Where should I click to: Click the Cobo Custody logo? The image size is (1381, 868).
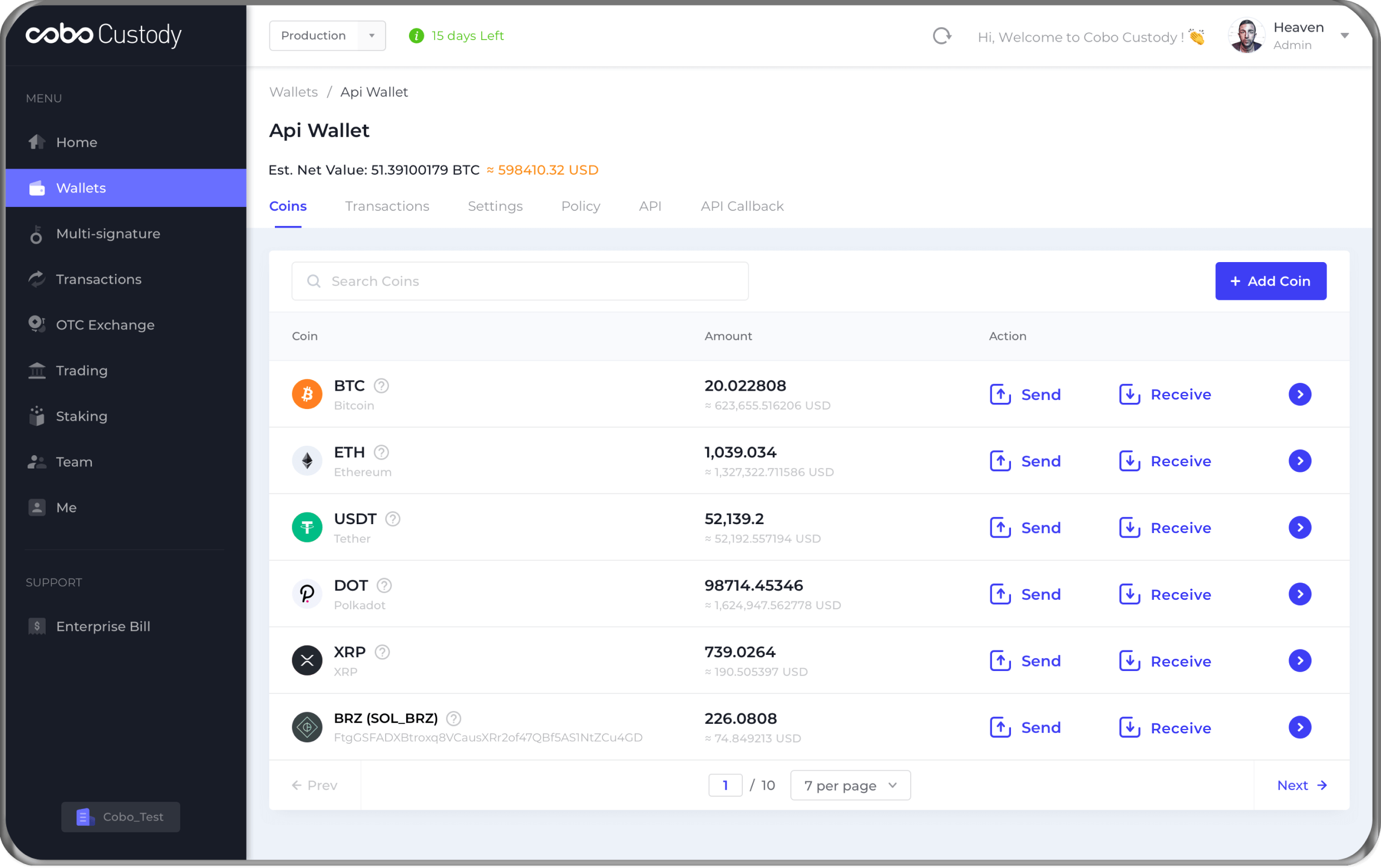104,34
